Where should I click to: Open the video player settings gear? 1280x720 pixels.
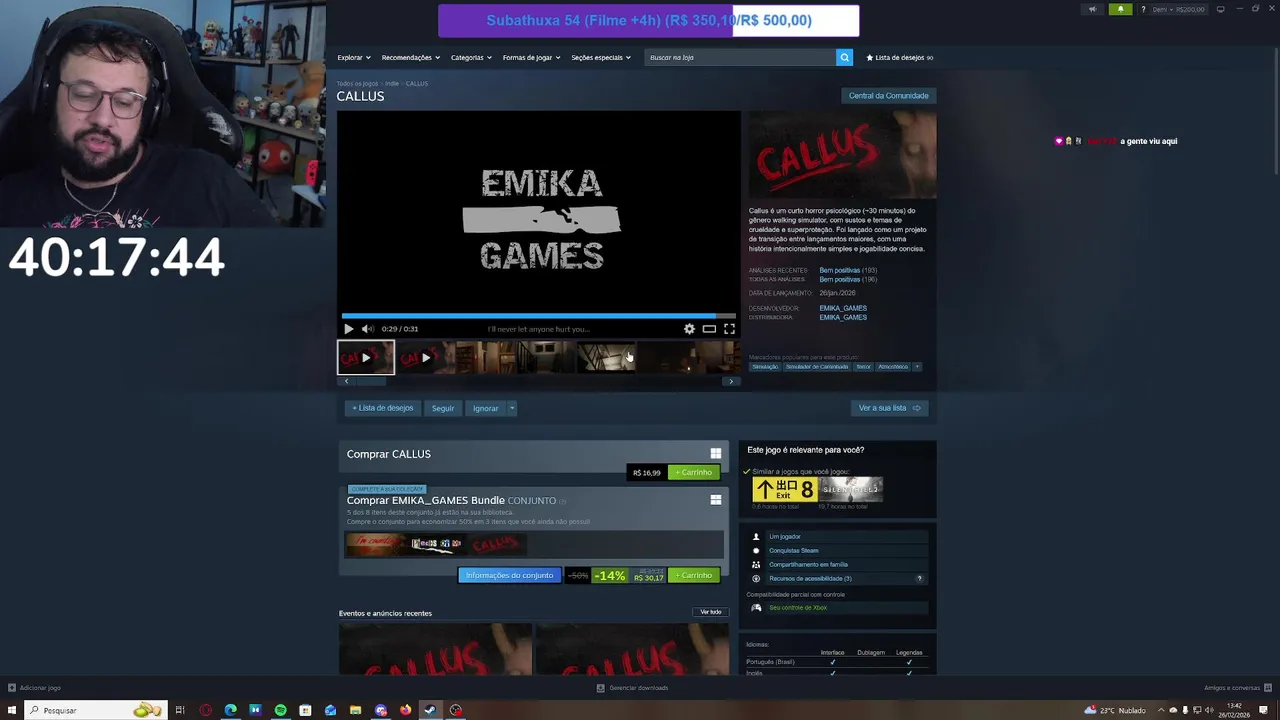click(x=689, y=329)
